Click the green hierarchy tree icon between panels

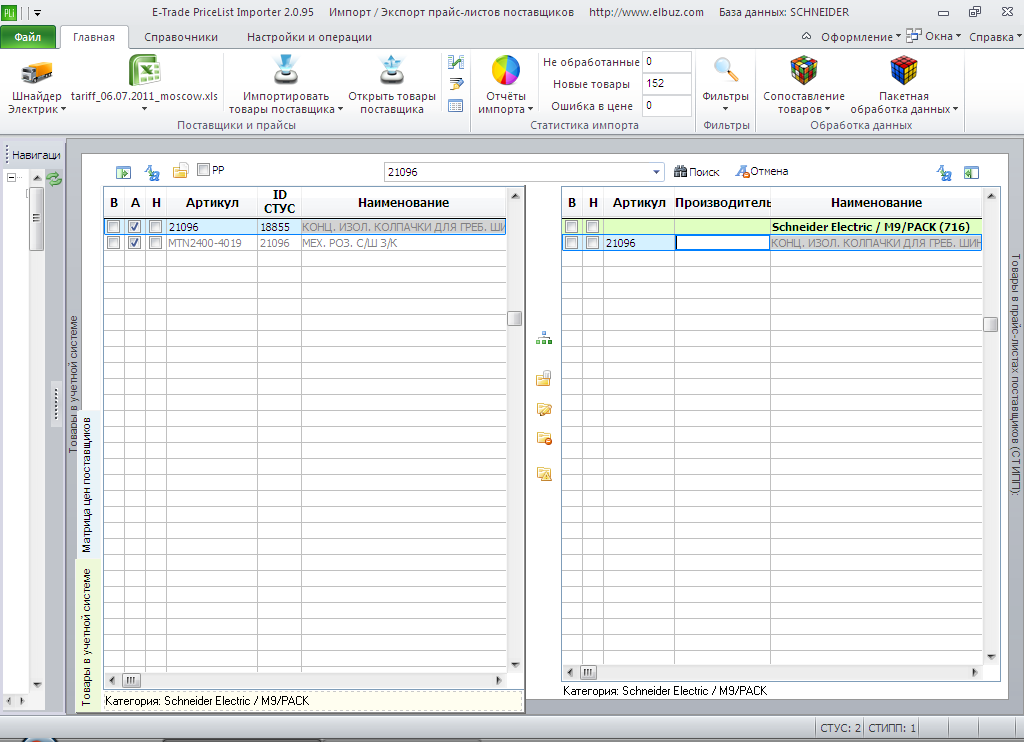pyautogui.click(x=544, y=338)
